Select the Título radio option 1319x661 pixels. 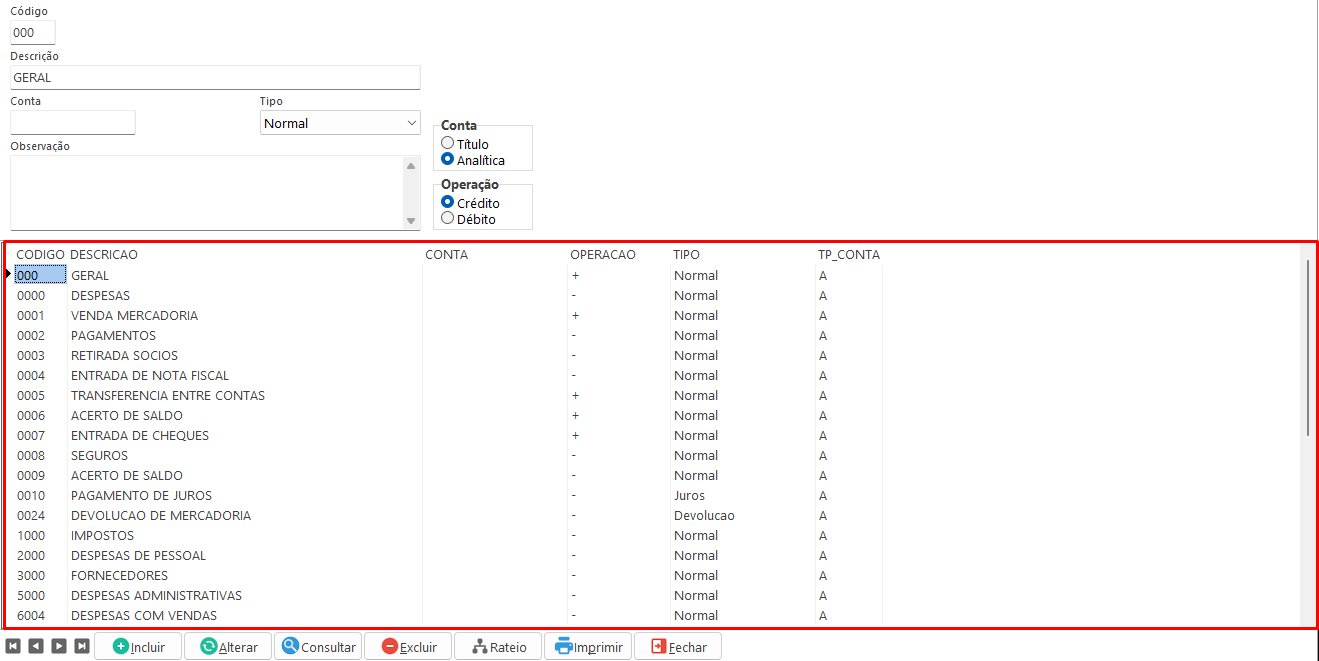click(448, 143)
